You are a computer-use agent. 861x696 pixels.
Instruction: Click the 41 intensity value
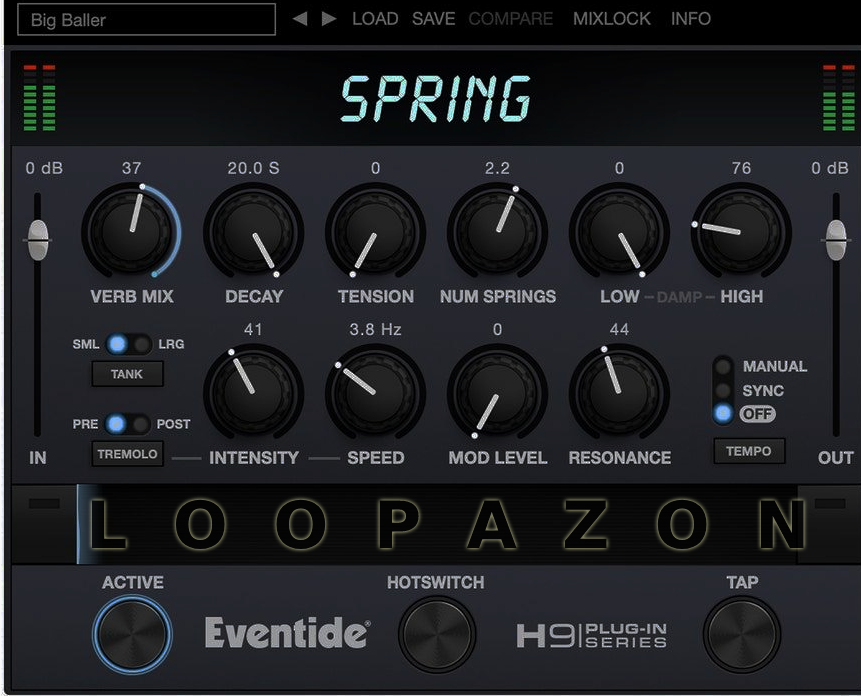pyautogui.click(x=253, y=329)
